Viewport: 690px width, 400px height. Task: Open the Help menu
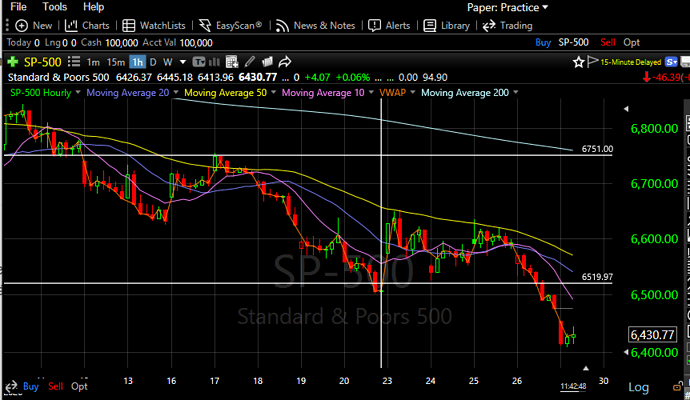[x=93, y=7]
